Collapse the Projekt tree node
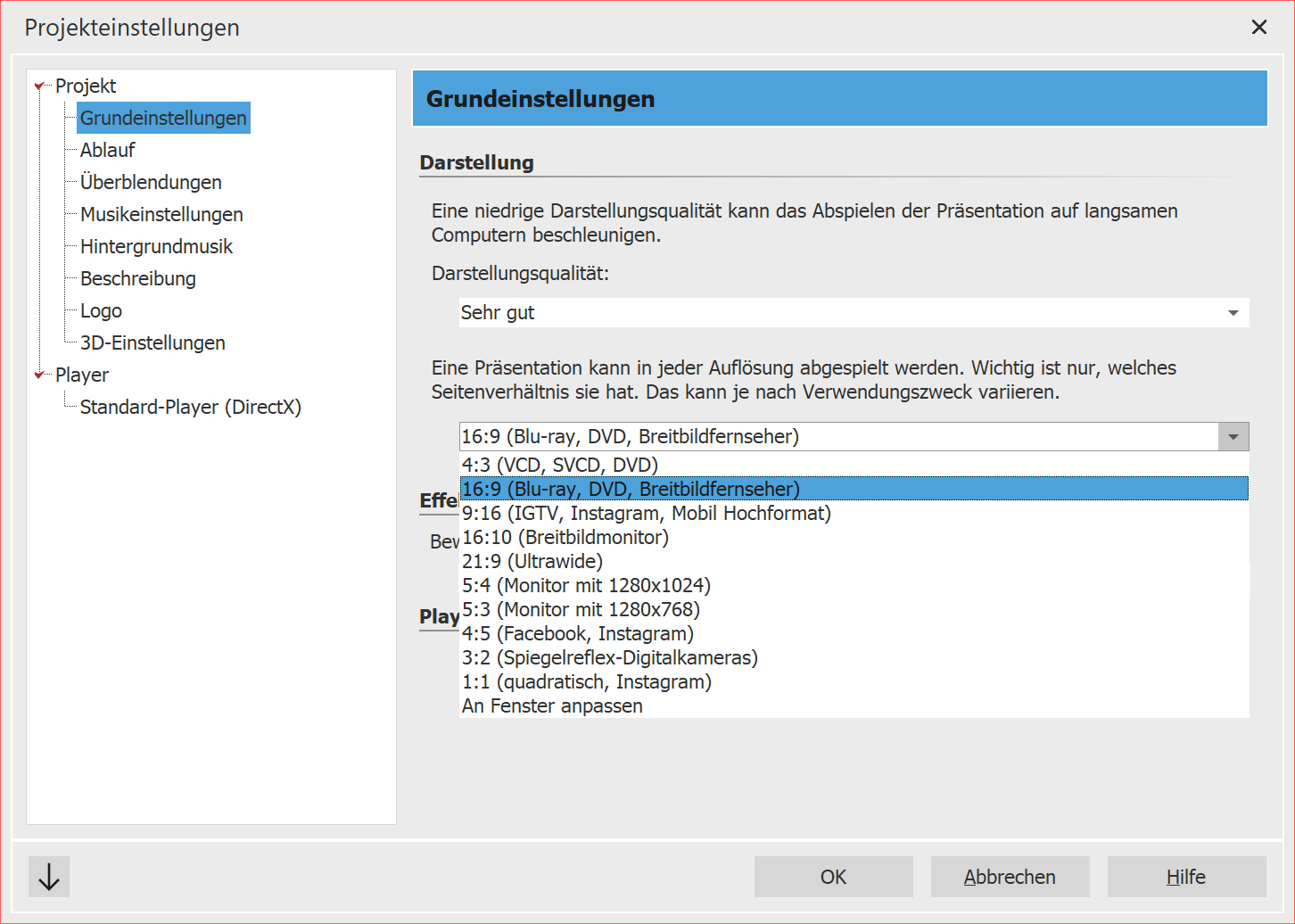This screenshot has height=924, width=1295. point(39,87)
